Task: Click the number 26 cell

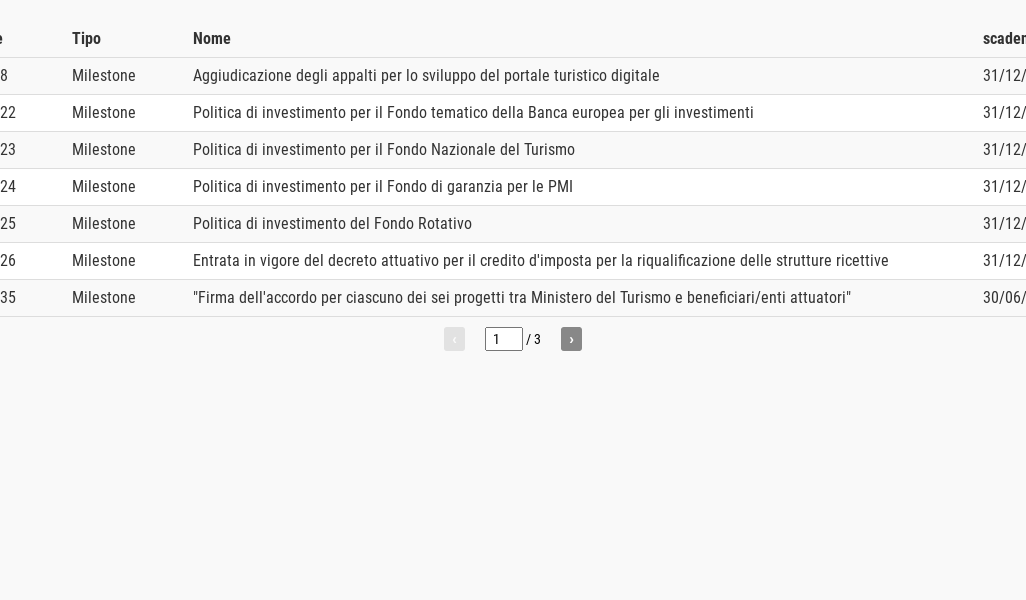Action: click(8, 261)
